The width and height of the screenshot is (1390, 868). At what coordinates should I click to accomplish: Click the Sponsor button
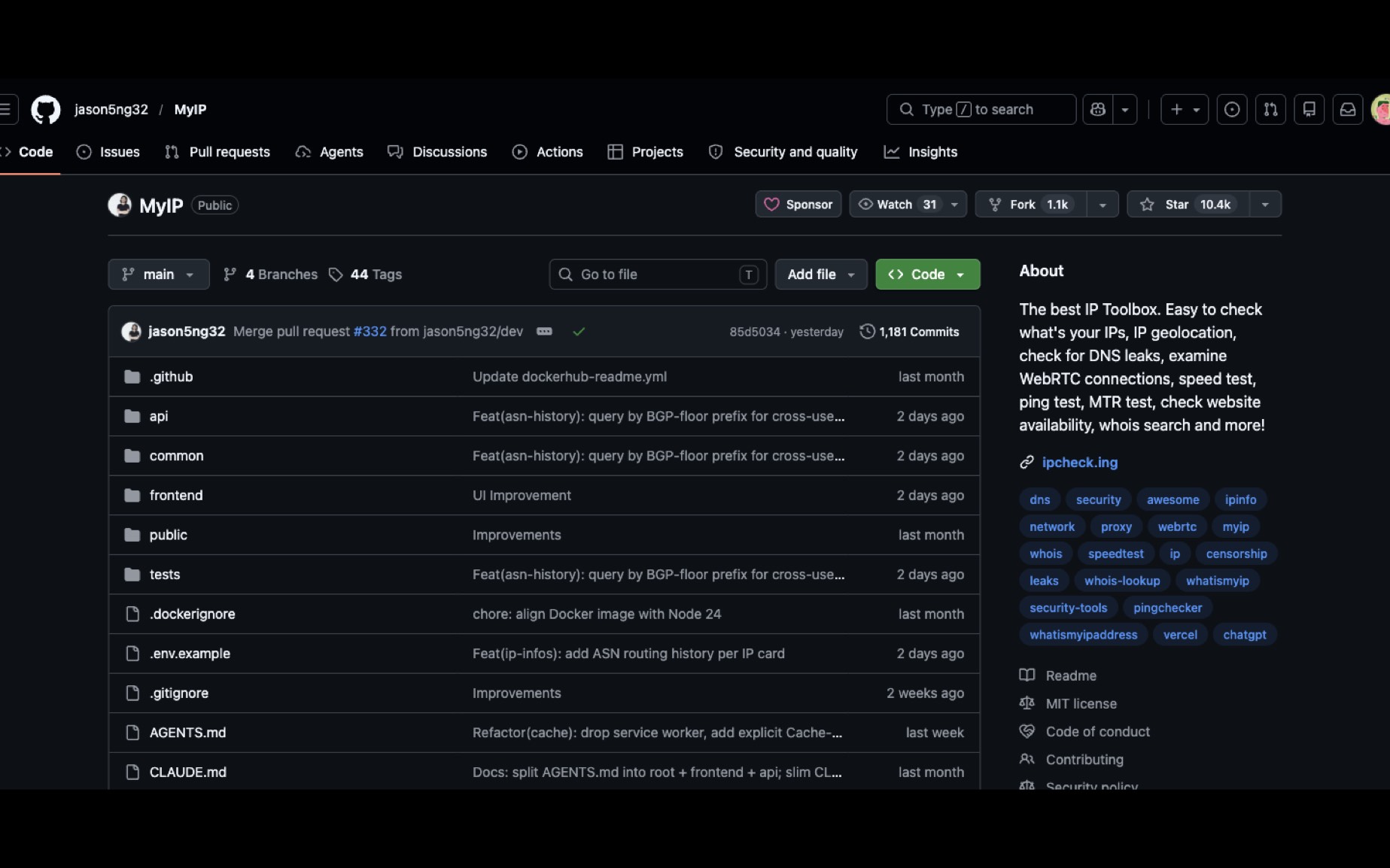pyautogui.click(x=798, y=205)
